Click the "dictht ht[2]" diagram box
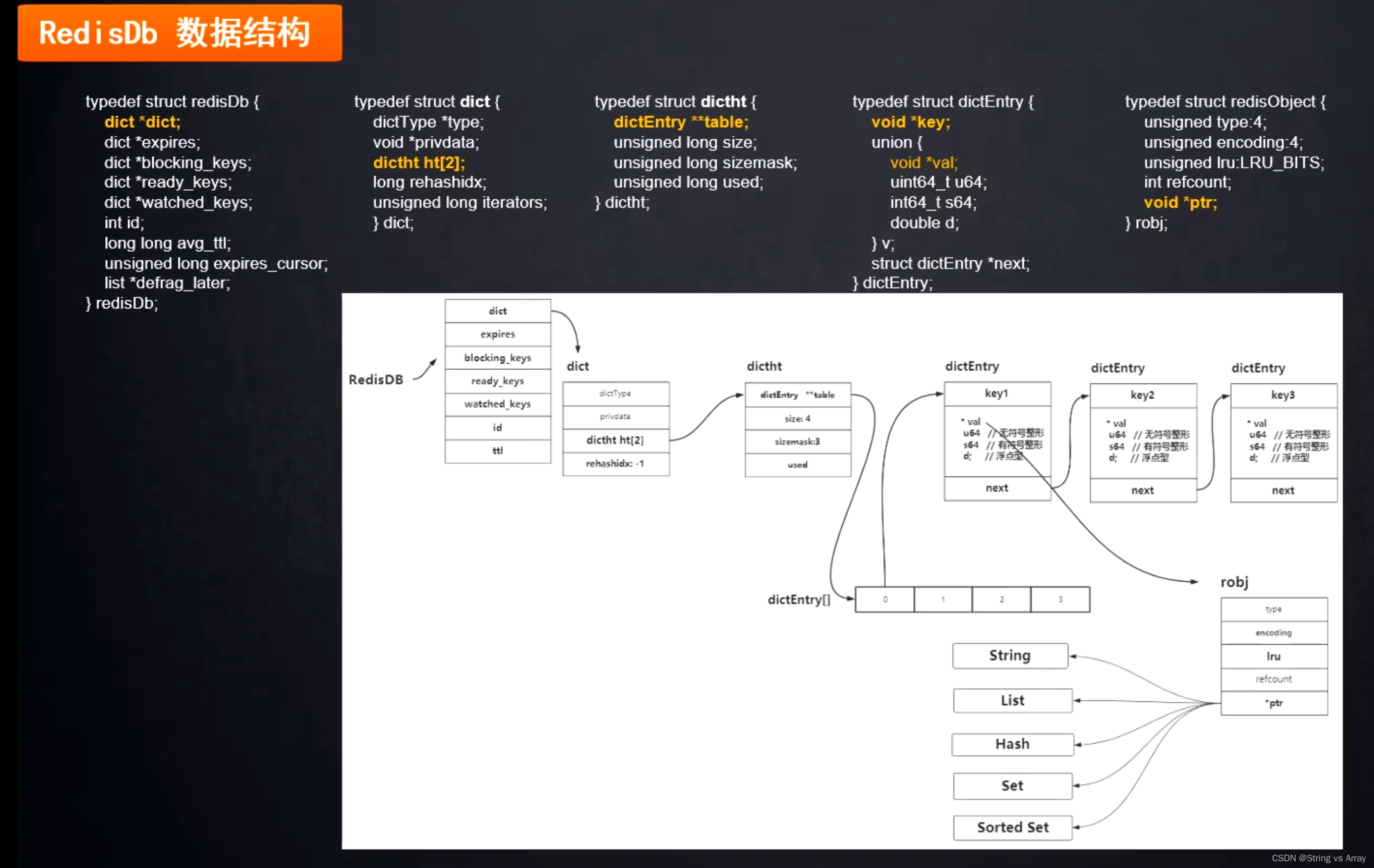1374x868 pixels. point(616,440)
